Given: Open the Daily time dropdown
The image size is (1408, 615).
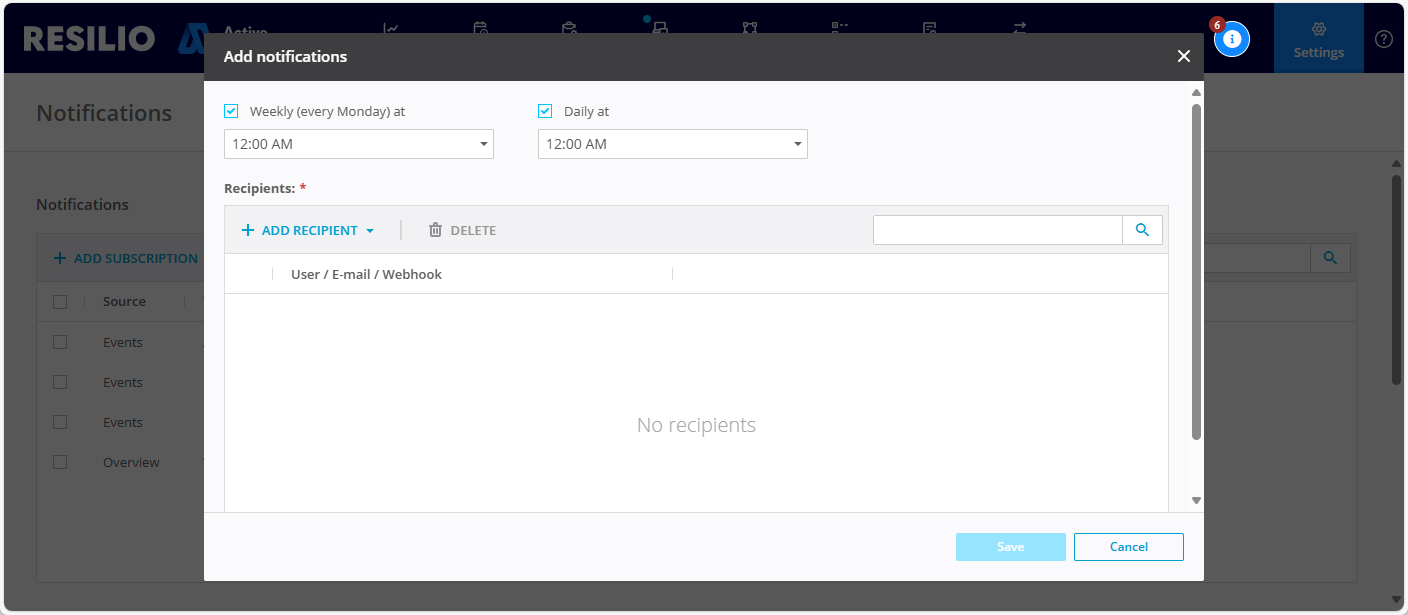Looking at the screenshot, I should tap(672, 143).
